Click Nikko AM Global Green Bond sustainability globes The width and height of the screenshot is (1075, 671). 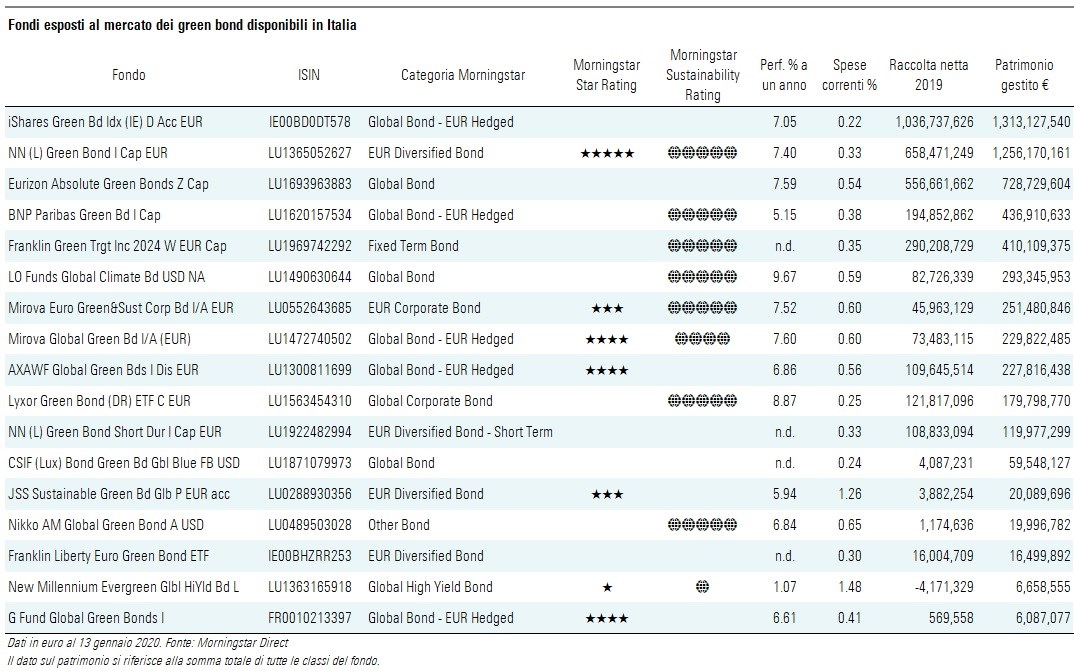702,525
